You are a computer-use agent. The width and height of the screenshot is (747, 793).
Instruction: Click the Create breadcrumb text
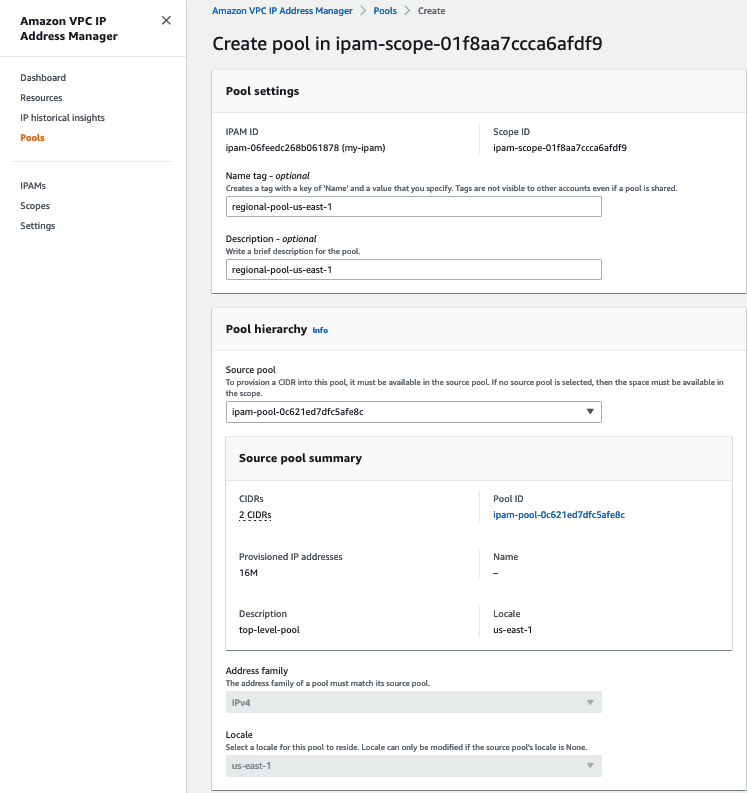tap(431, 11)
